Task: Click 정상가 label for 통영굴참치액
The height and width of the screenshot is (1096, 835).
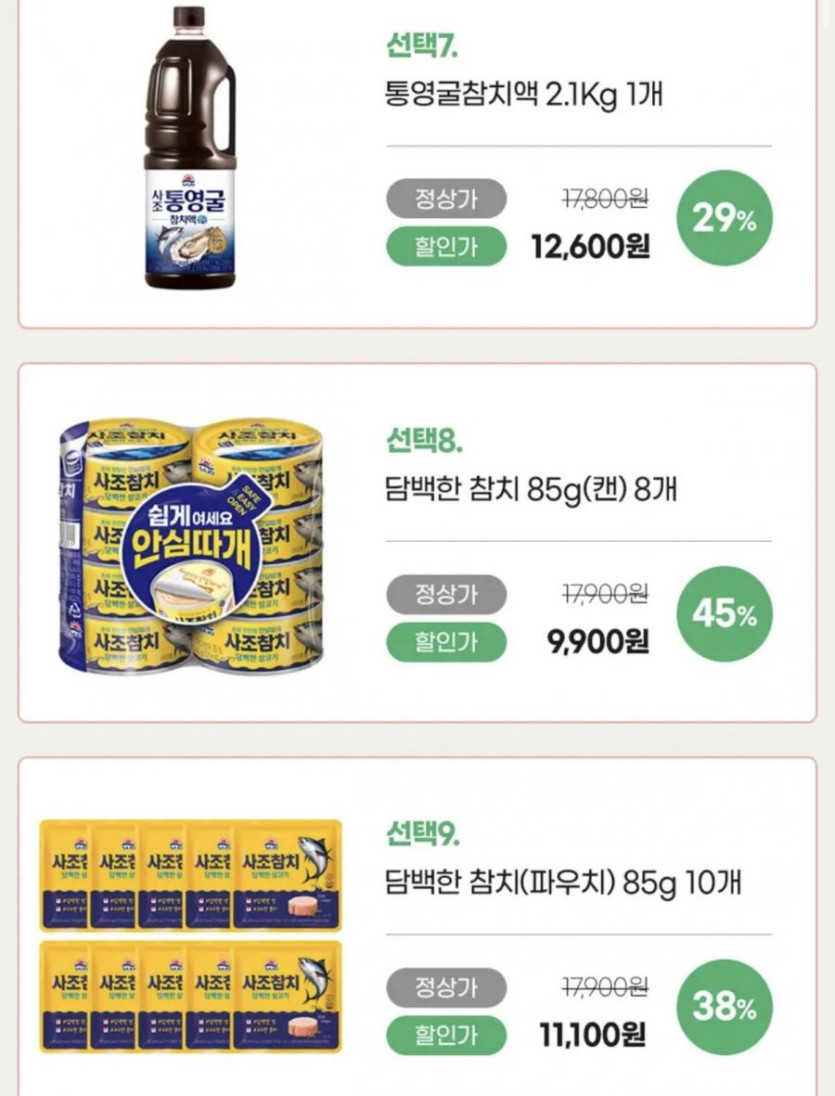Action: (x=446, y=200)
